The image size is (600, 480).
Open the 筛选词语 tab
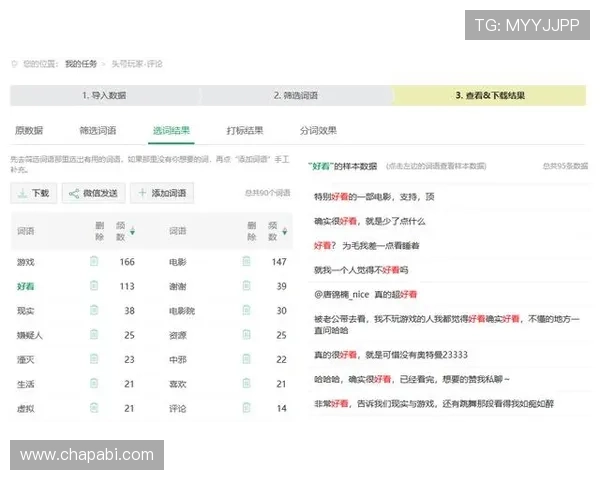98,131
